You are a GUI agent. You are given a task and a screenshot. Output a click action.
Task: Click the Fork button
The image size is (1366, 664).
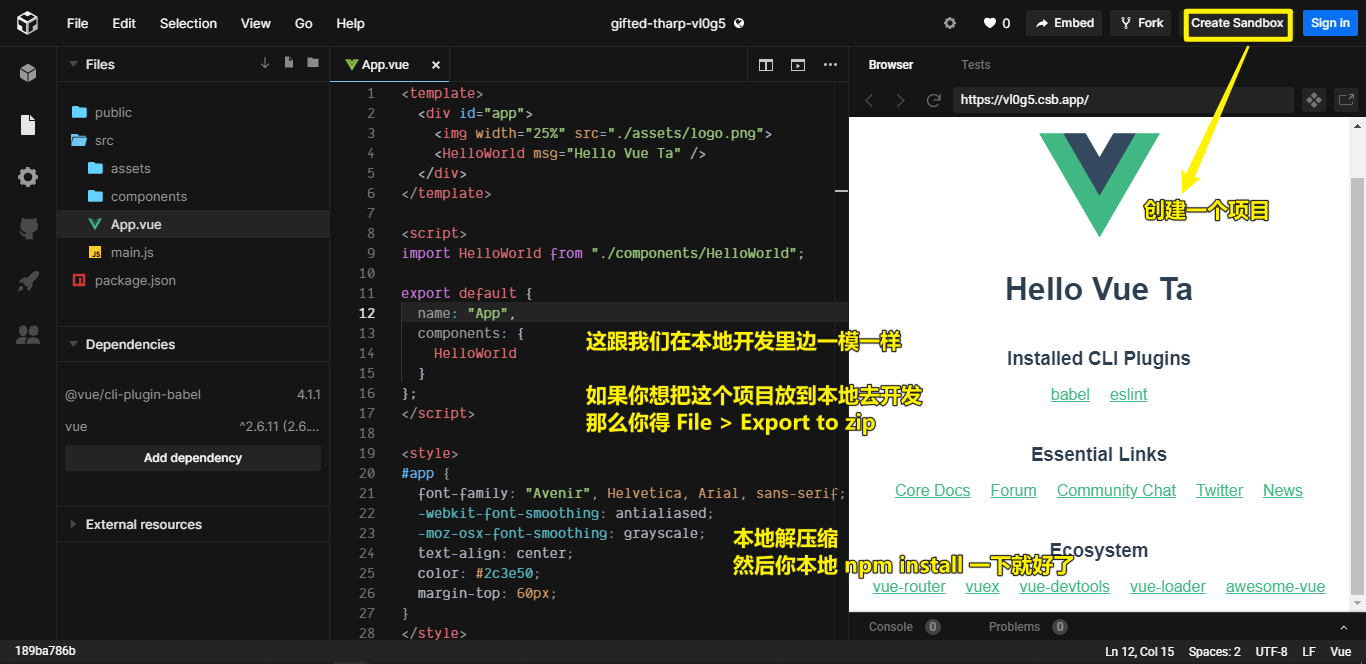tap(1141, 23)
